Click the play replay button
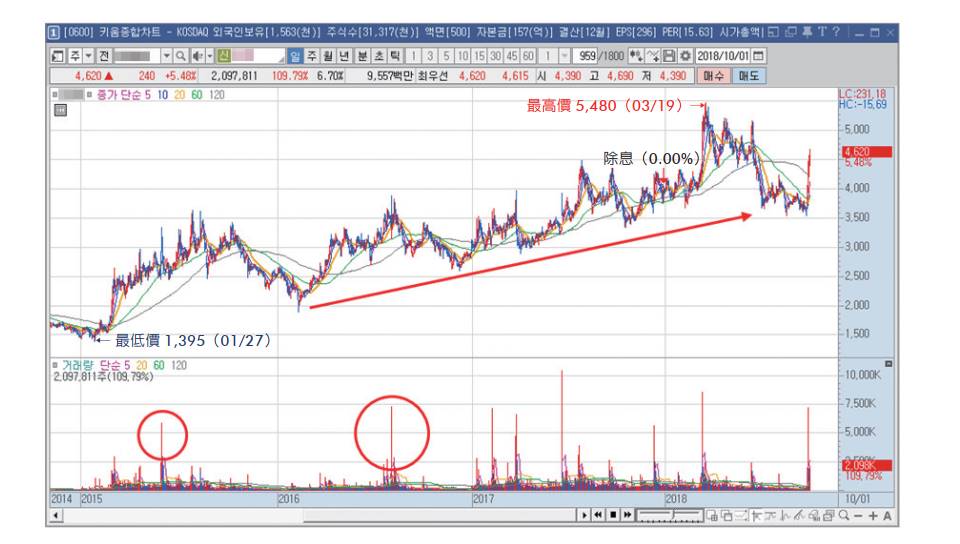 [x=585, y=515]
